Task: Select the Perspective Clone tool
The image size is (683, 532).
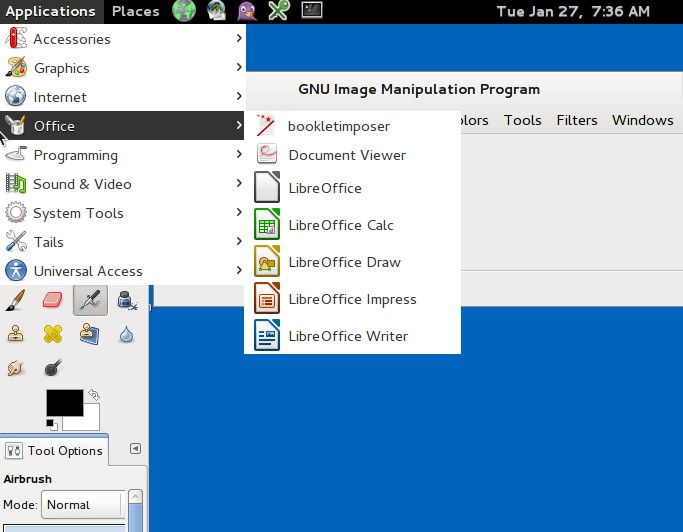Action: pos(90,334)
